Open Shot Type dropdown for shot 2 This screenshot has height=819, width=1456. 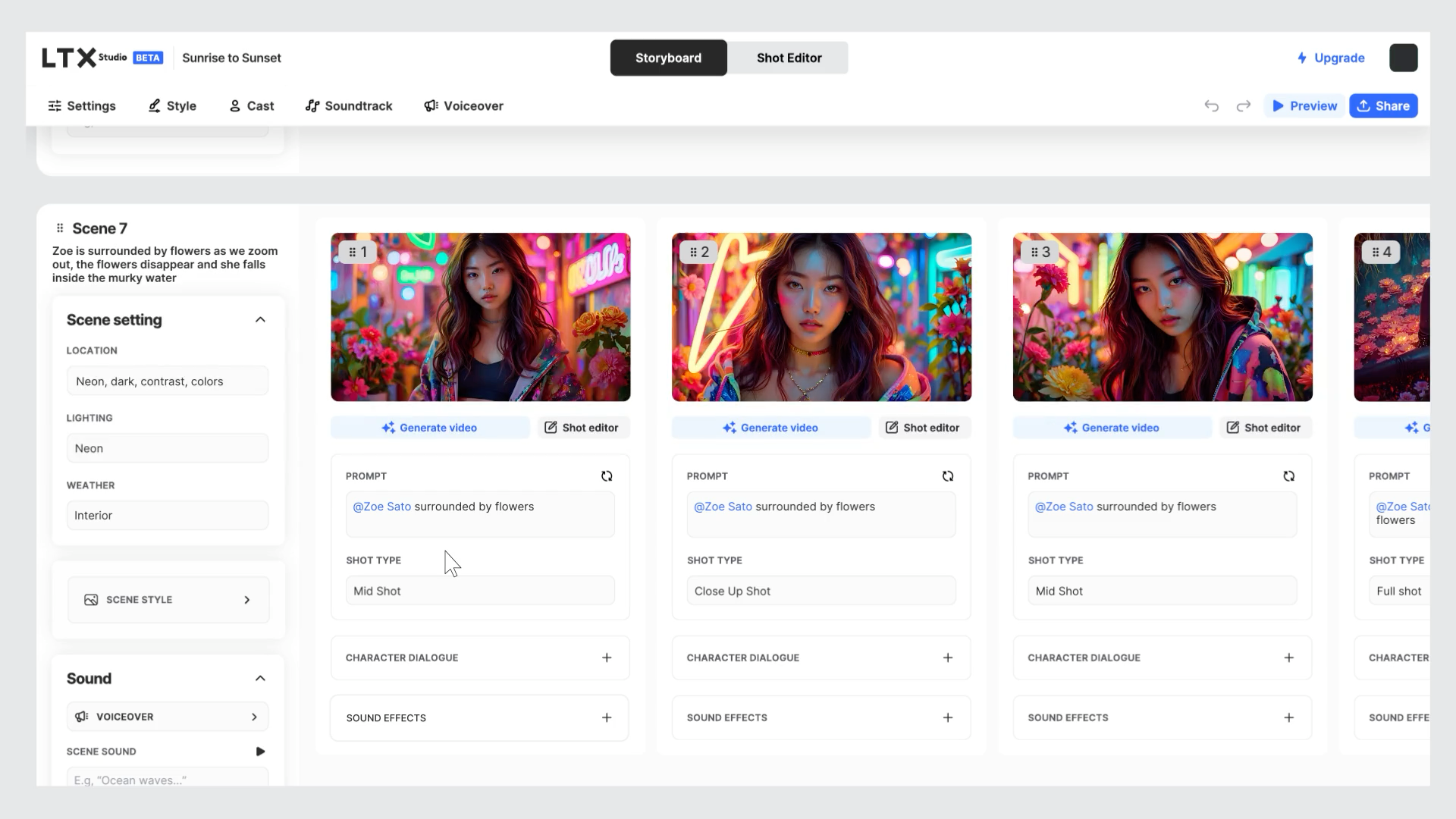[821, 591]
